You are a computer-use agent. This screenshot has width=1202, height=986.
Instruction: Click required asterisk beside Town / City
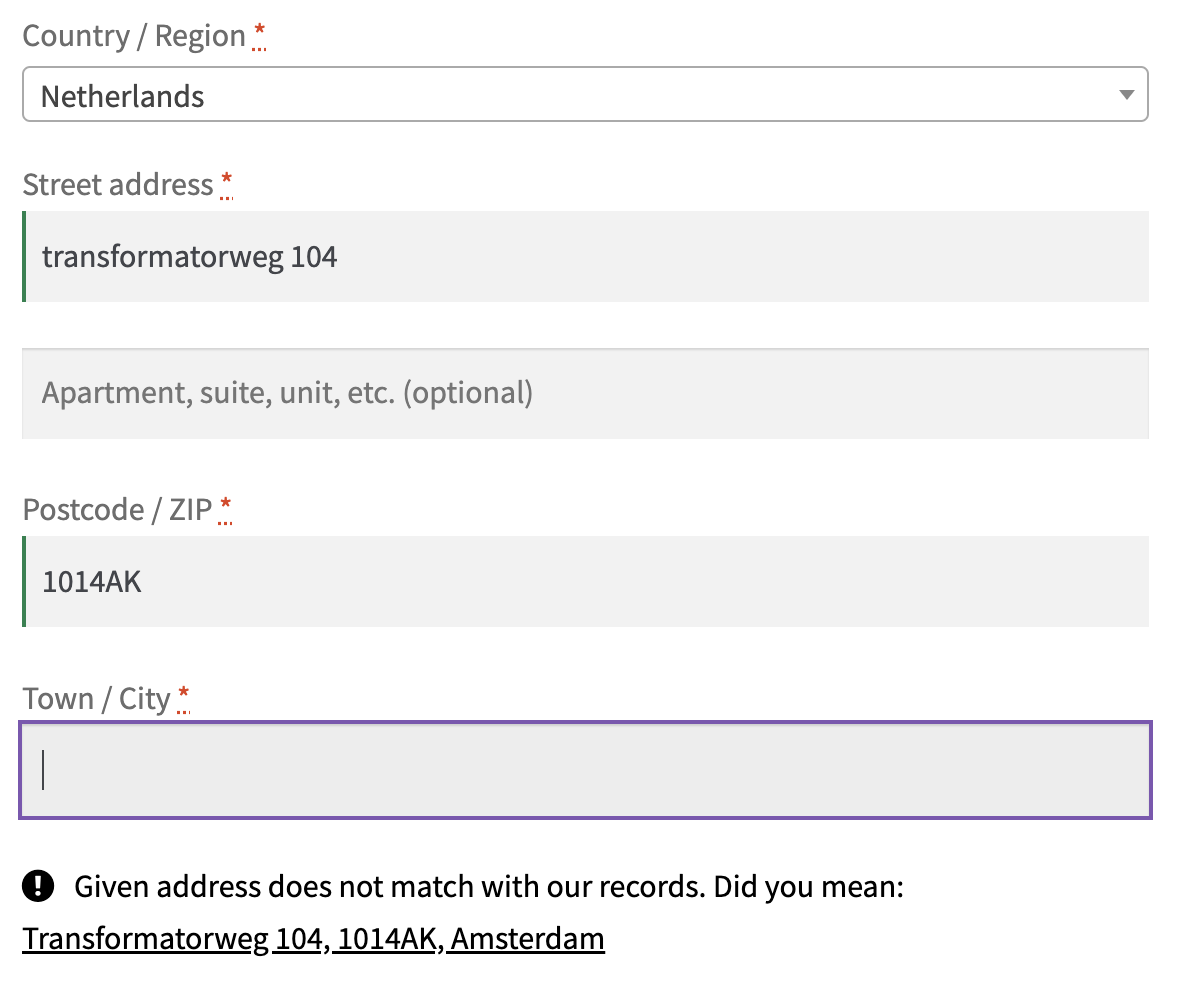click(183, 697)
